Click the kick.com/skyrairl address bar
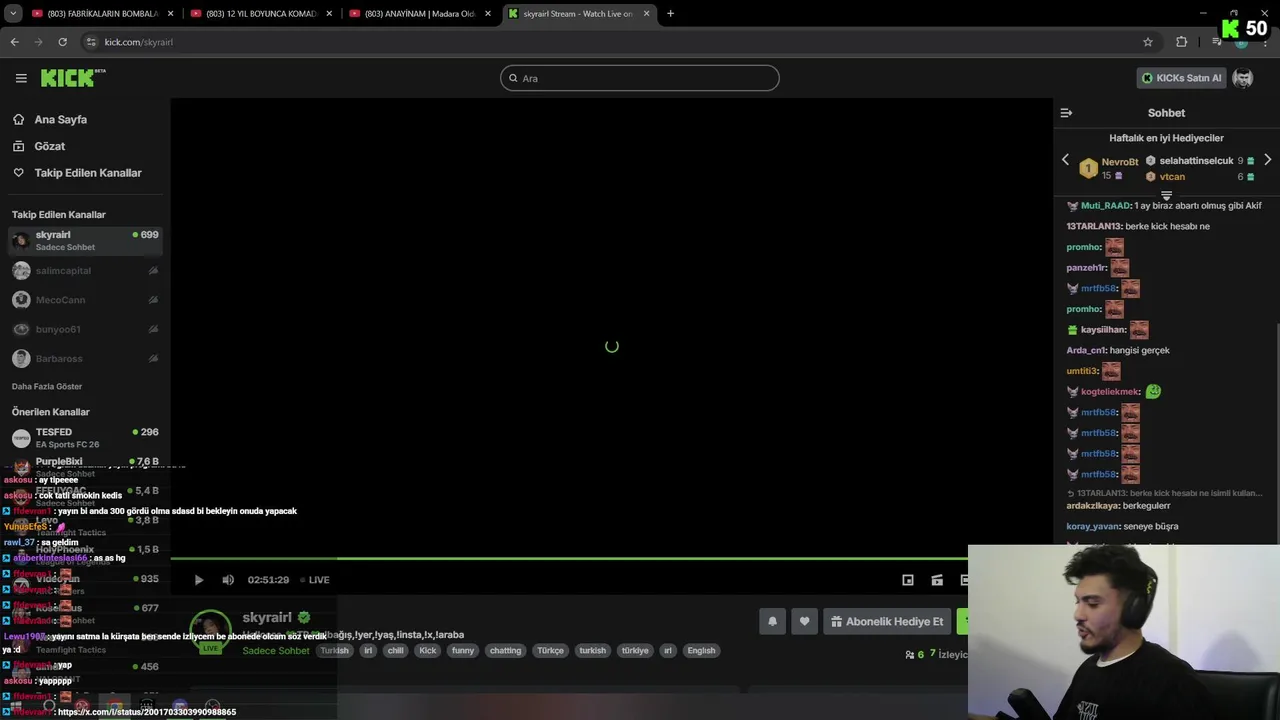 (620, 42)
